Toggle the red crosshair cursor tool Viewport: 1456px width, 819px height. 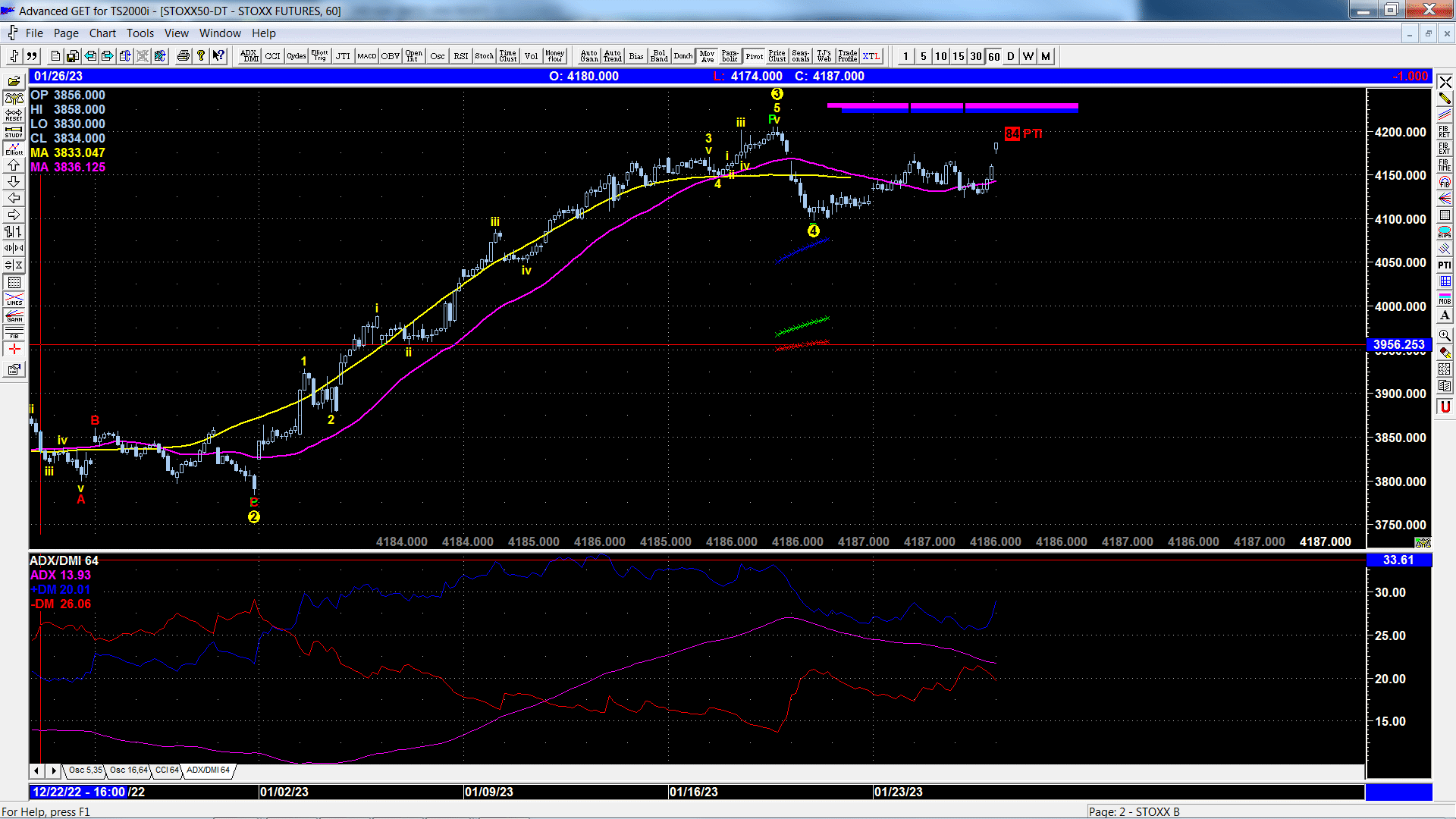pos(14,349)
